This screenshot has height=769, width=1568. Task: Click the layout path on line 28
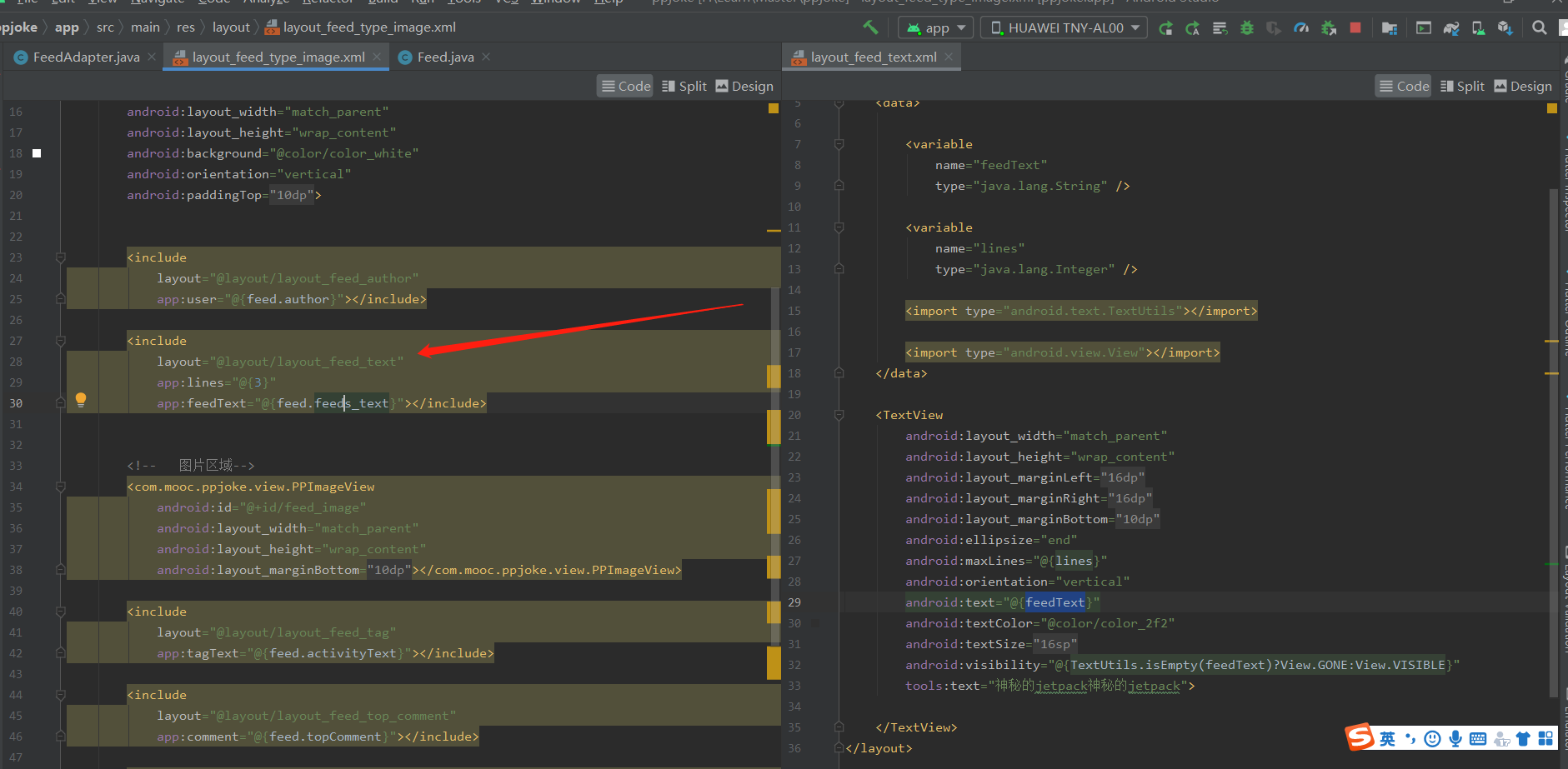click(x=307, y=362)
